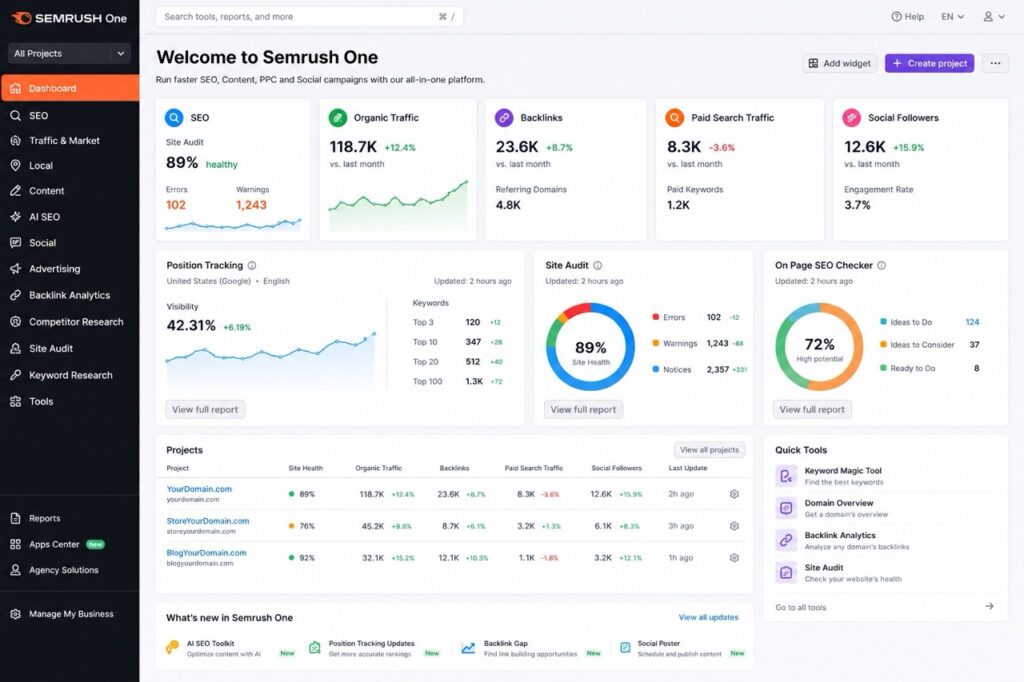Click the AI SEO Toolkit update icon
1024x682 pixels.
pos(172,647)
